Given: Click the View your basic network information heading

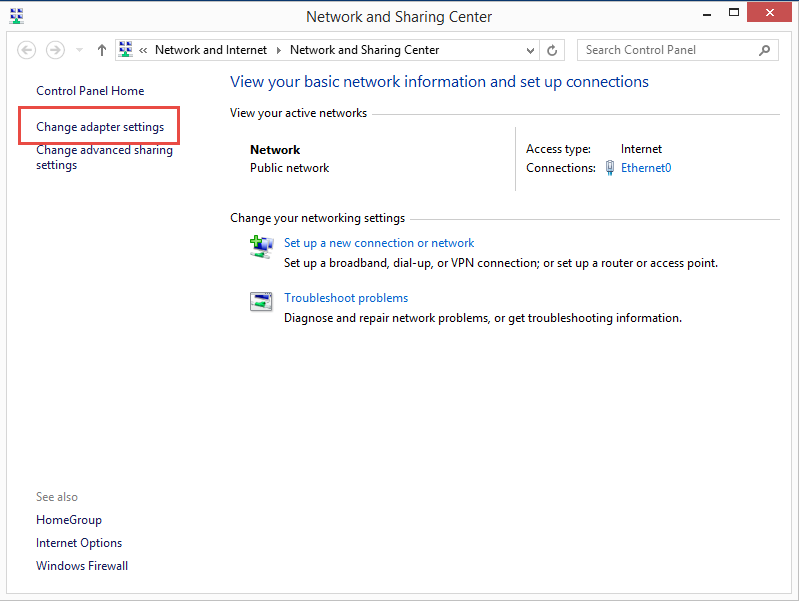Looking at the screenshot, I should [439, 82].
